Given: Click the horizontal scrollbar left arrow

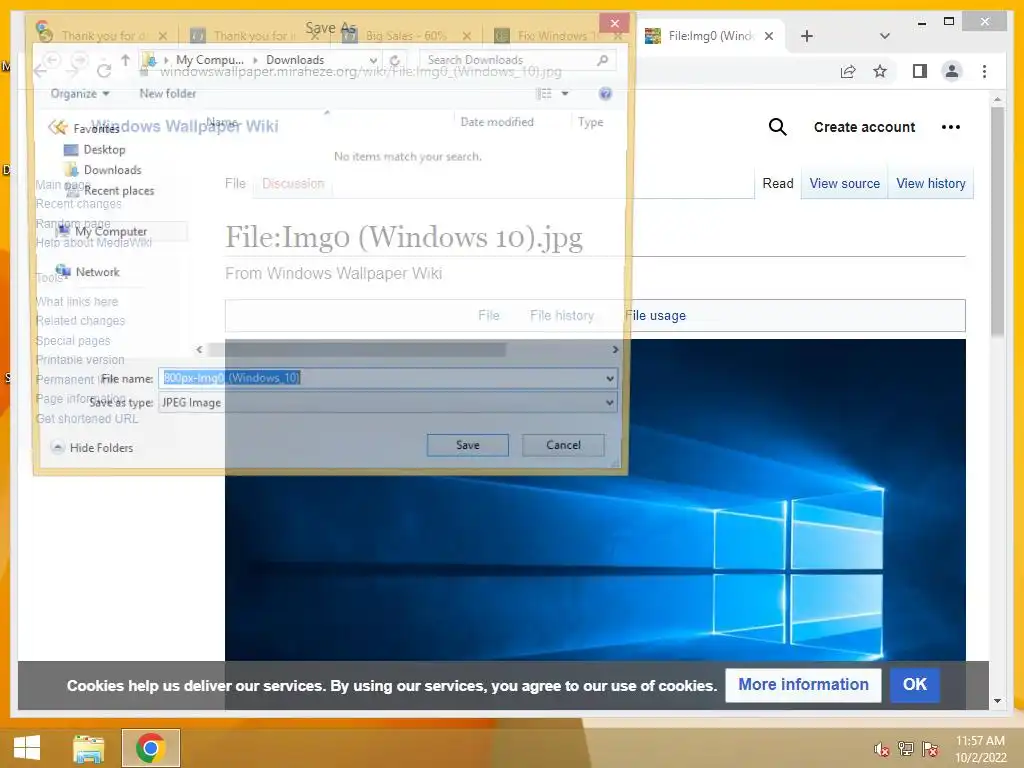Looking at the screenshot, I should click(199, 349).
